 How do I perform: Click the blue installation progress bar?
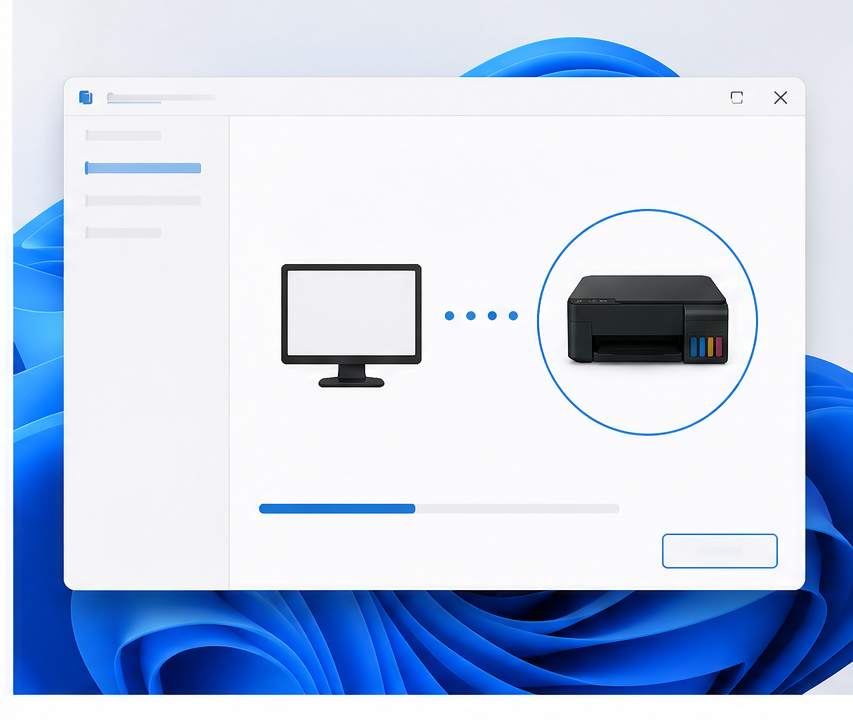tap(439, 508)
